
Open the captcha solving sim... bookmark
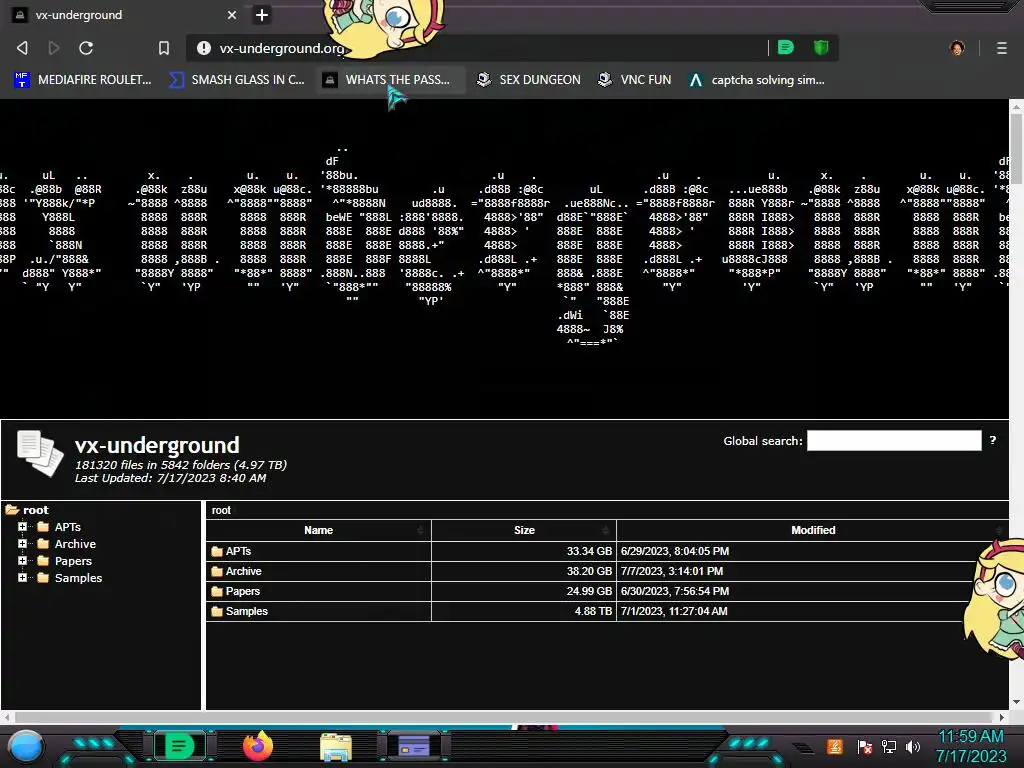[758, 80]
